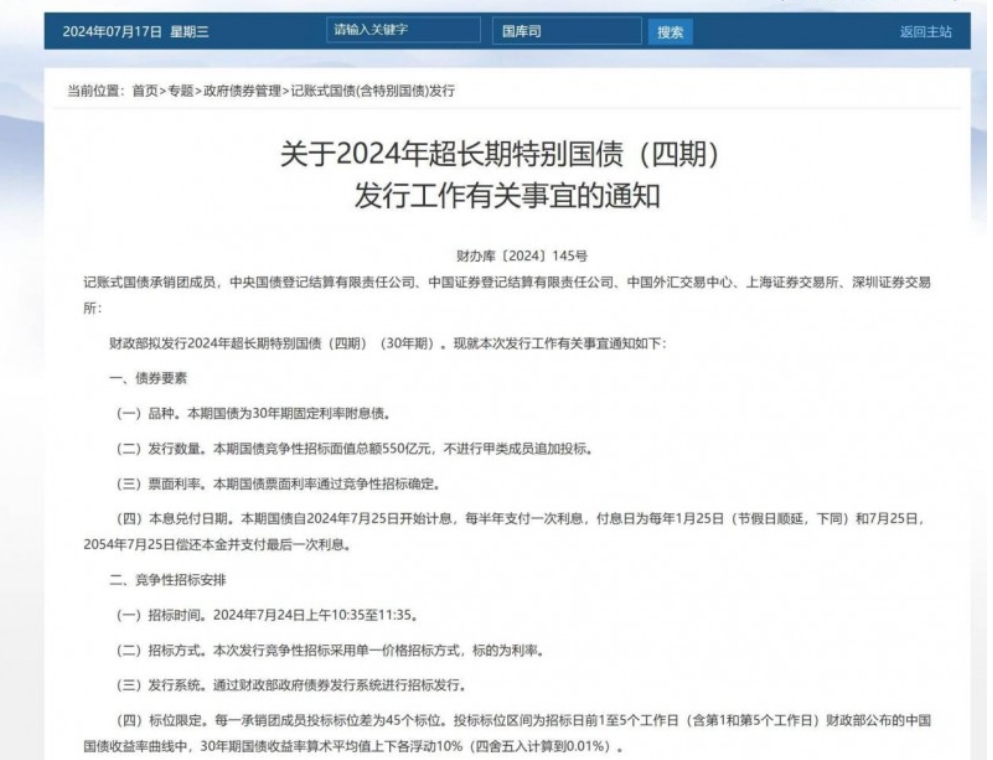The height and width of the screenshot is (760, 993).
Task: Go back via the 返回主站 link
Action: (x=925, y=32)
